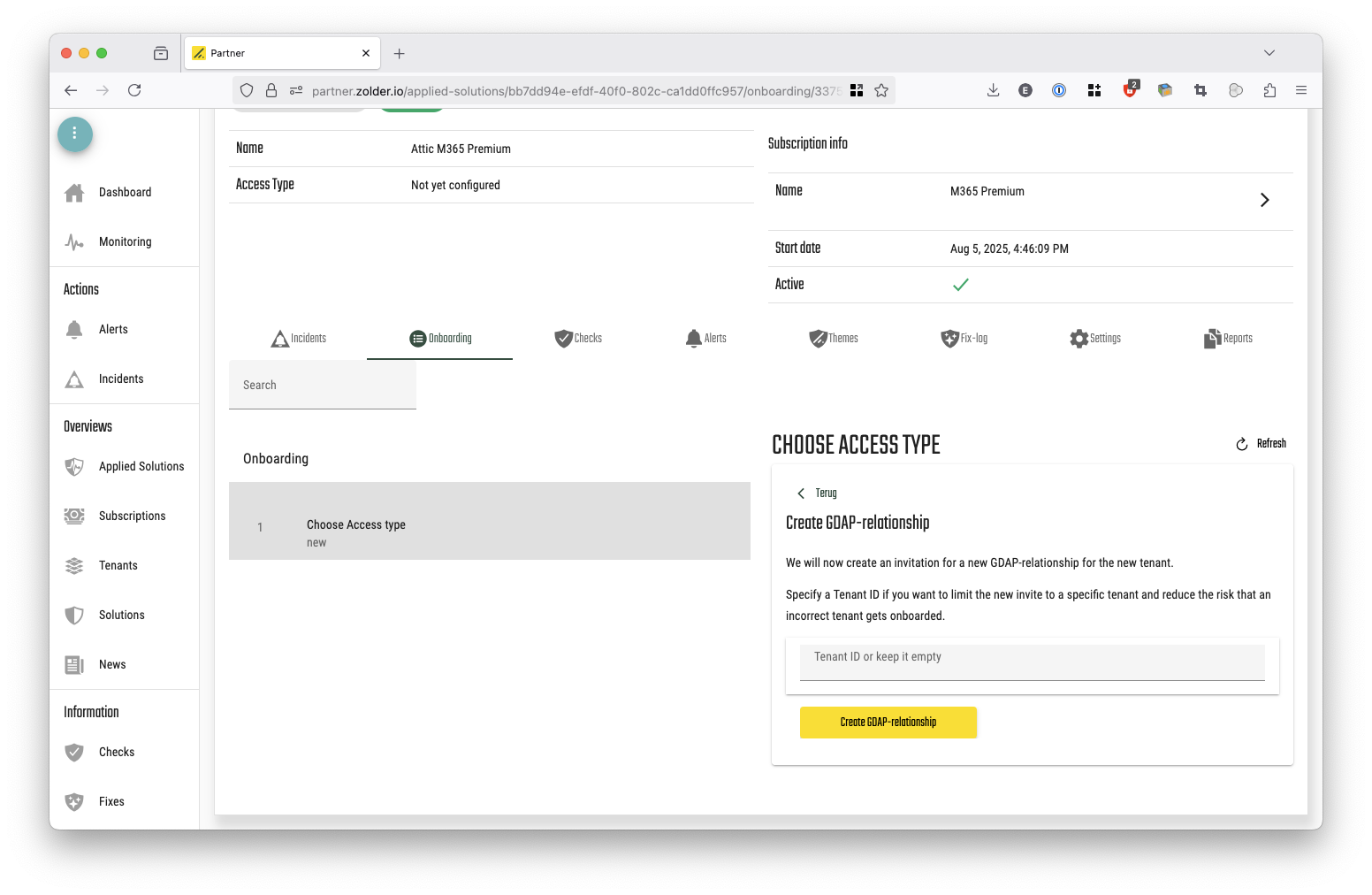Open Applied Solutions in sidebar
The image size is (1372, 895).
pyautogui.click(x=141, y=467)
